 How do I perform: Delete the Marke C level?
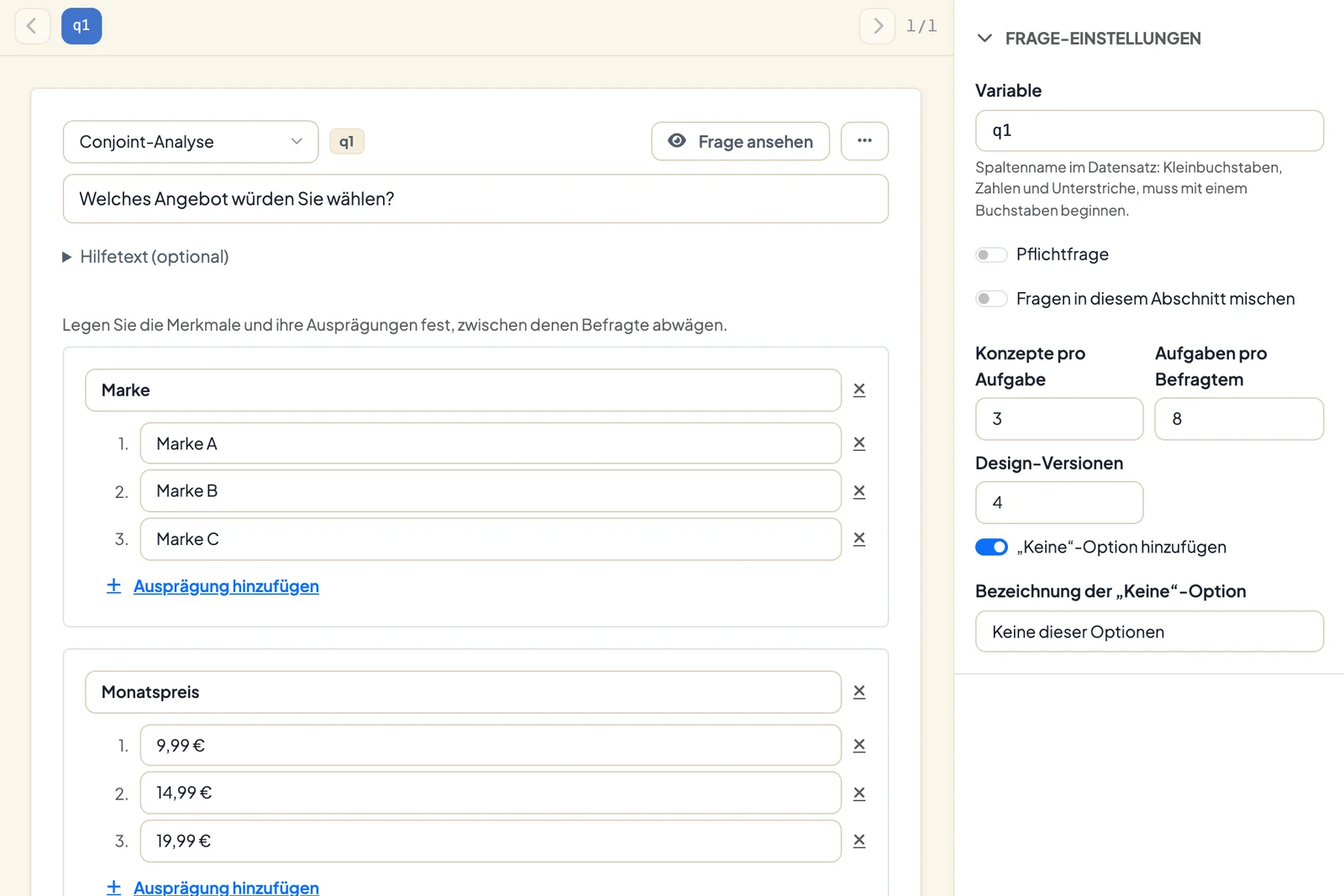(859, 539)
